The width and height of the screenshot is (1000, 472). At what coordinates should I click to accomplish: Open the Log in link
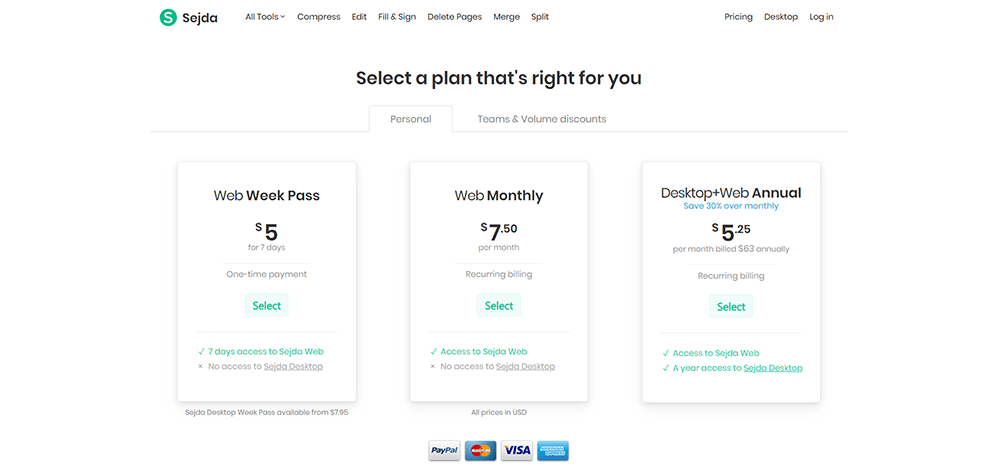(x=821, y=17)
